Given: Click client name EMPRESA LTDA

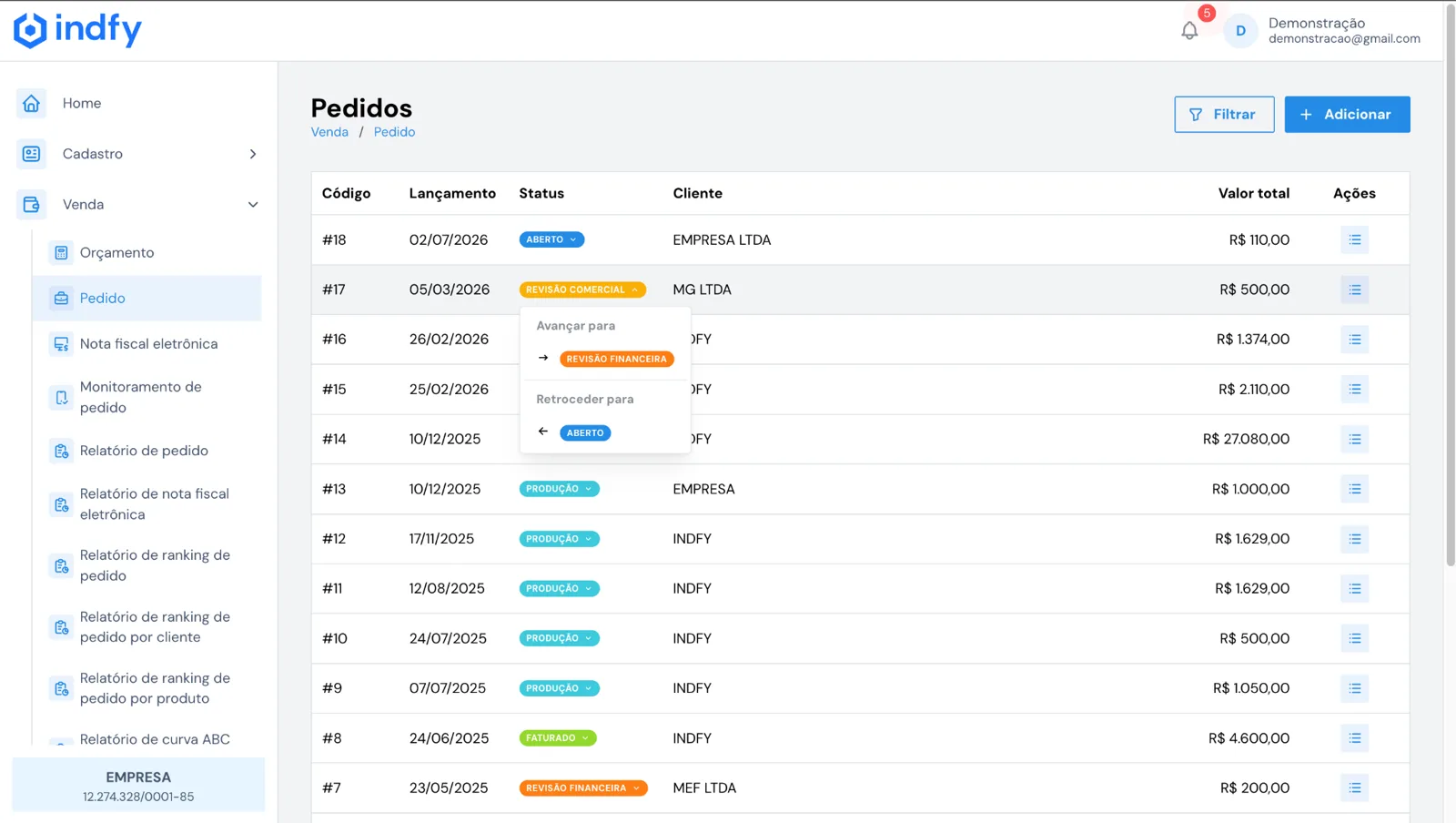Looking at the screenshot, I should pos(722,240).
